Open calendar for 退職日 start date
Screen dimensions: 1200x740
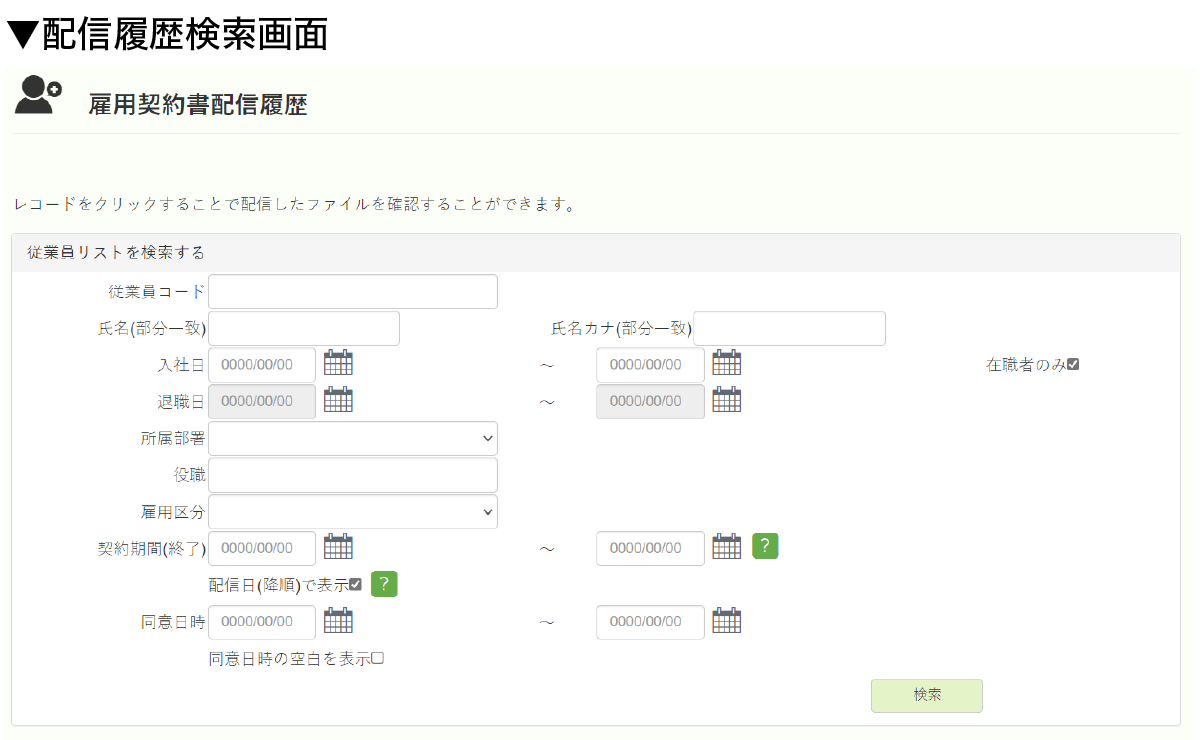[x=339, y=400]
